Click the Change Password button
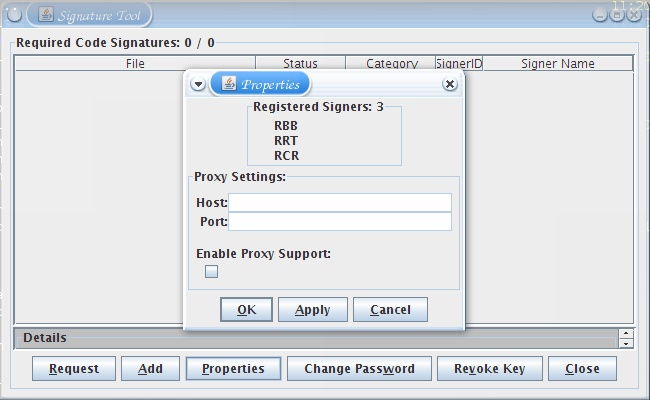650x400 pixels. (x=359, y=368)
